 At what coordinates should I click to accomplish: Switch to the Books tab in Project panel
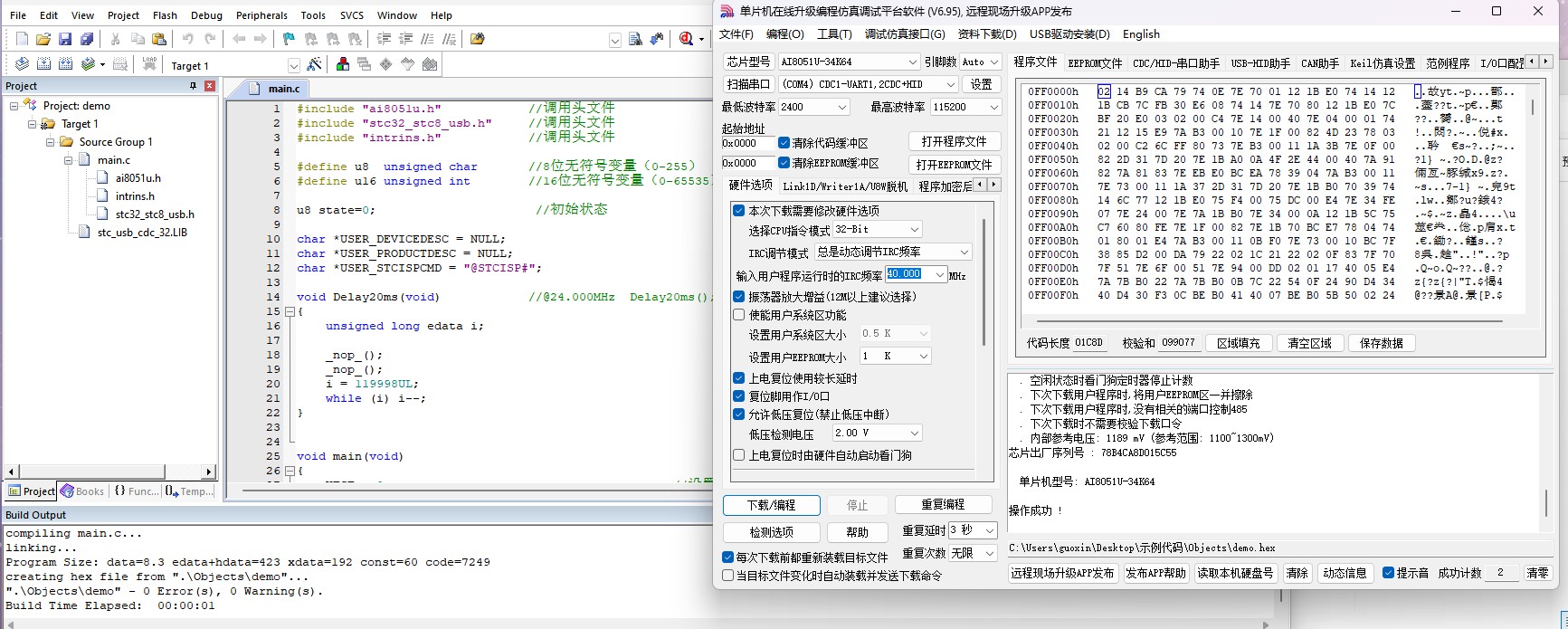(x=83, y=491)
